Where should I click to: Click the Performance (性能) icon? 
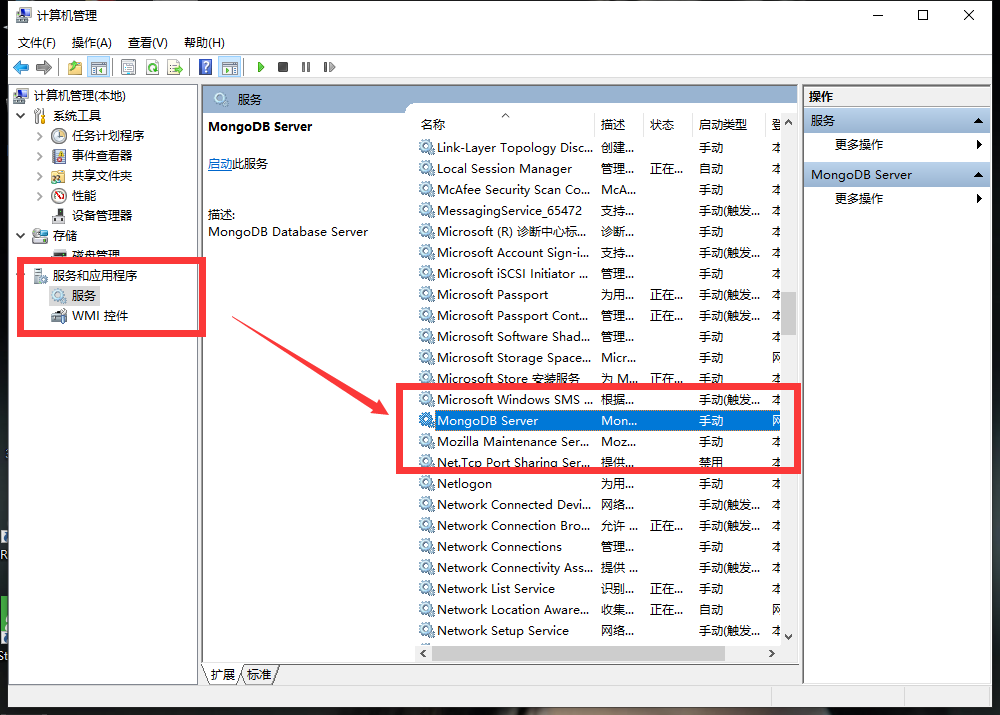pos(59,196)
